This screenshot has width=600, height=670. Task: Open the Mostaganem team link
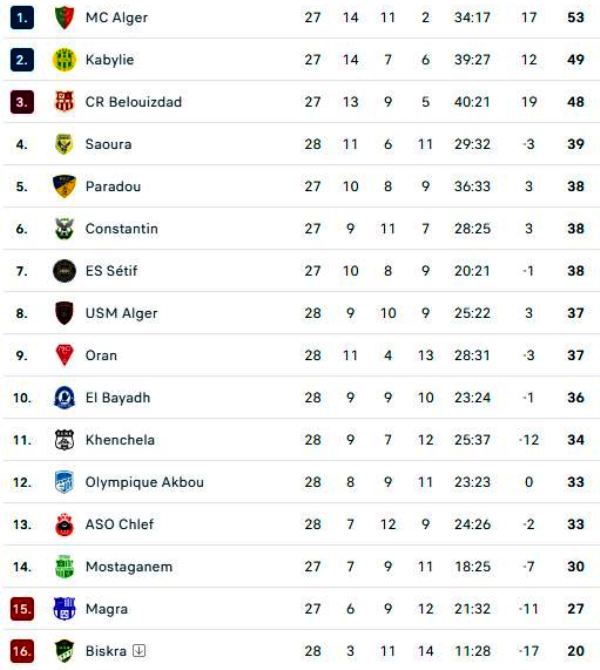(x=129, y=567)
